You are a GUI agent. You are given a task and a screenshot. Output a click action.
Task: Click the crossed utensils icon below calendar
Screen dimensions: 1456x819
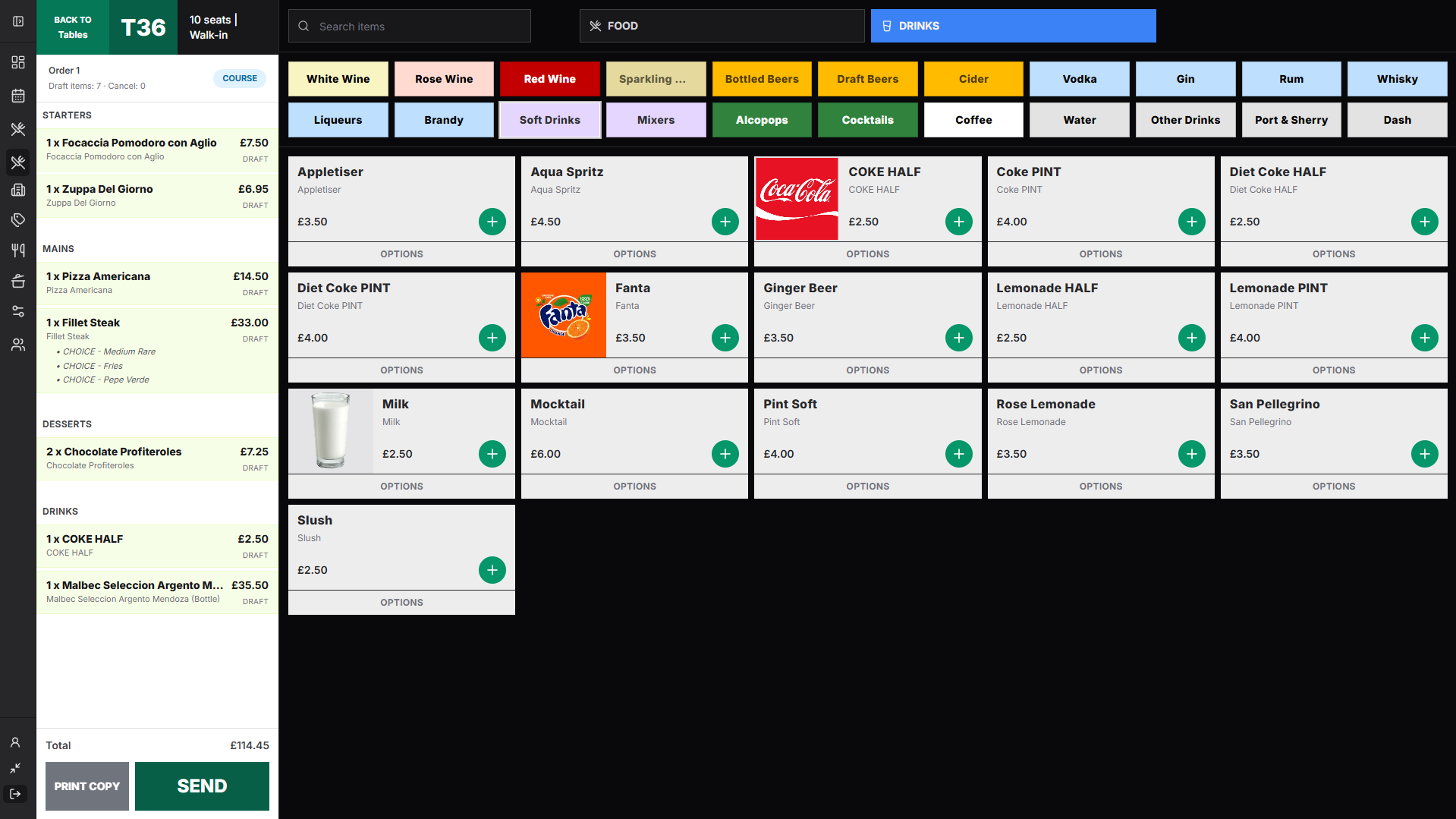tap(18, 129)
